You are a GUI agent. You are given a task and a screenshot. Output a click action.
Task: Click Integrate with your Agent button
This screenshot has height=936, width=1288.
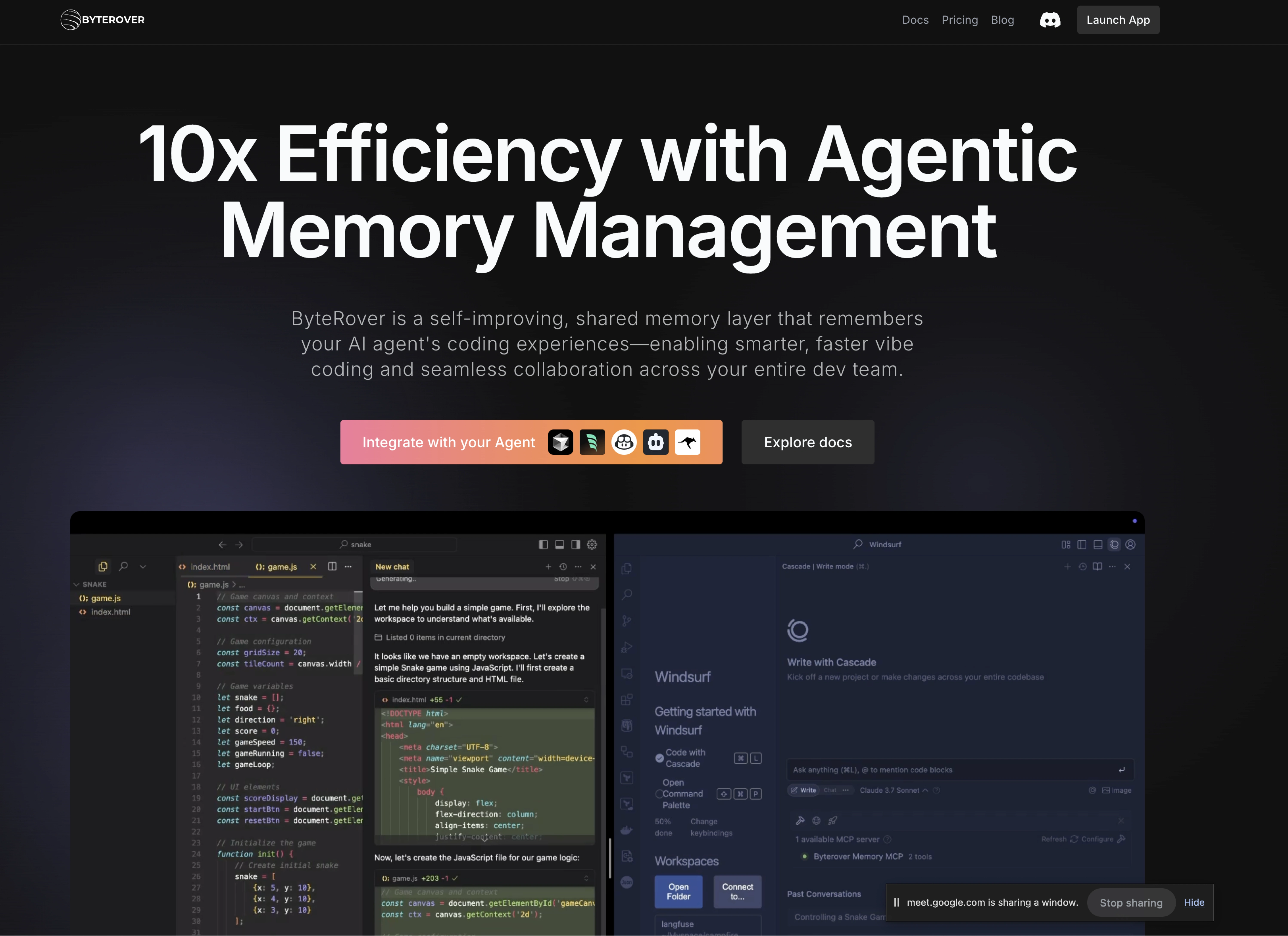point(531,442)
